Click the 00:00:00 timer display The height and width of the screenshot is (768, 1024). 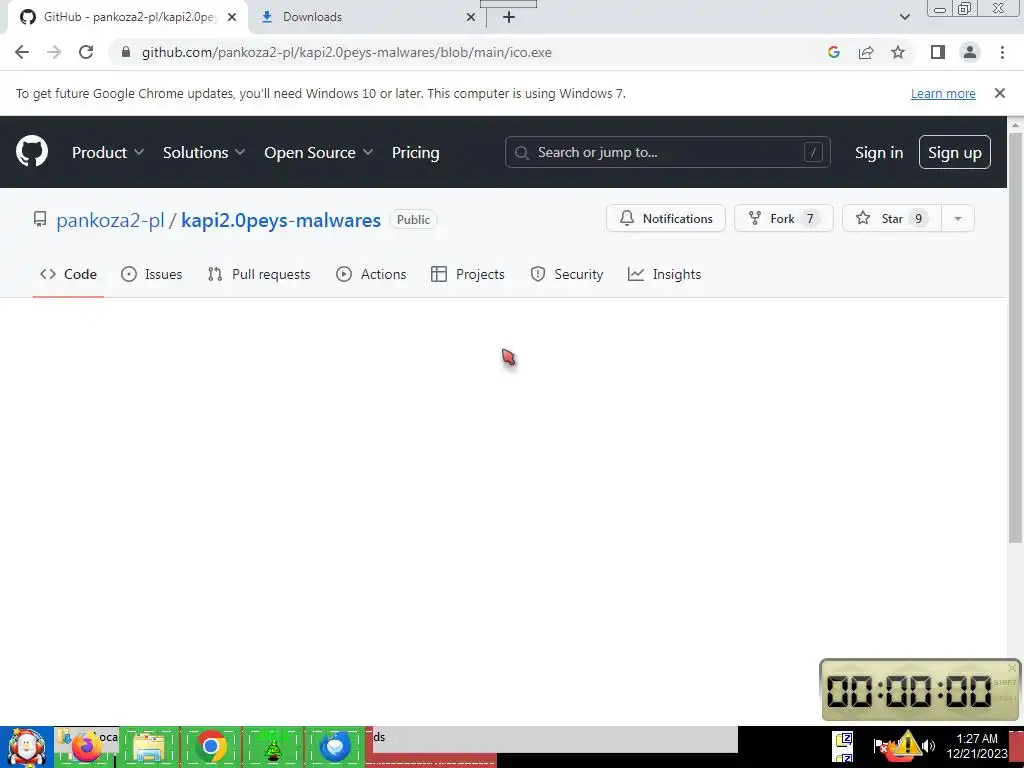click(909, 691)
